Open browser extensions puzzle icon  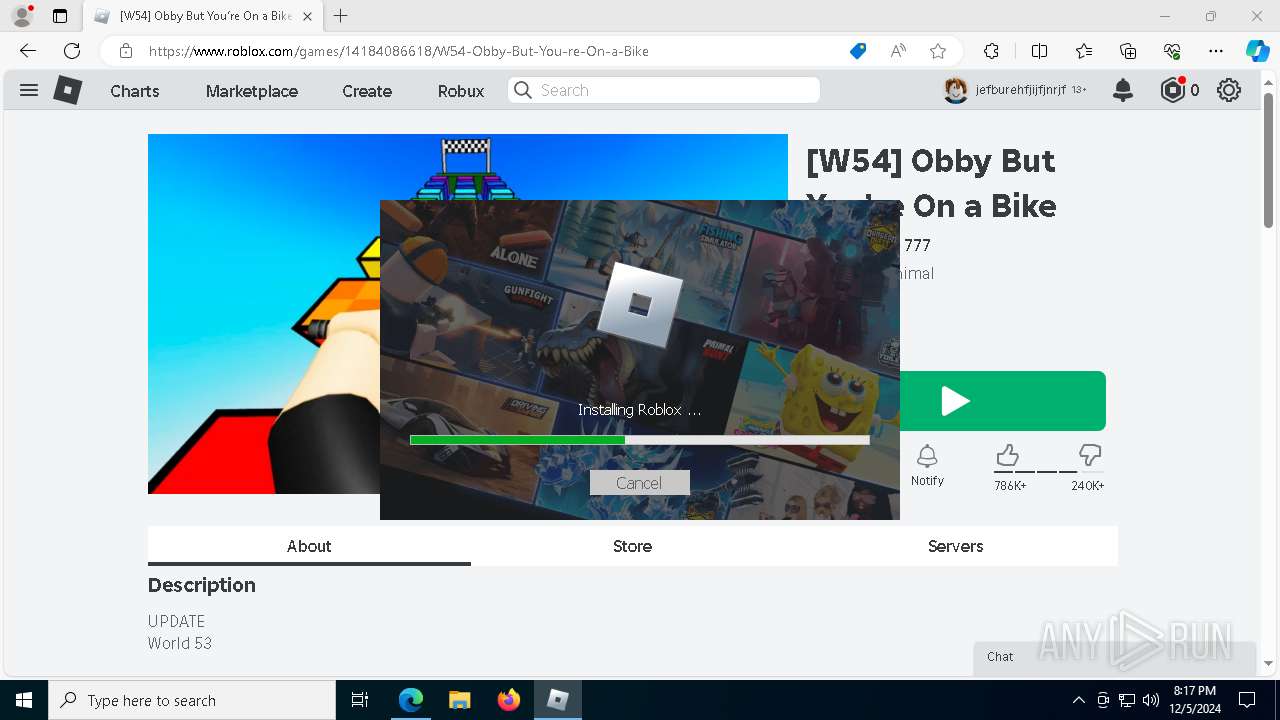tap(991, 51)
